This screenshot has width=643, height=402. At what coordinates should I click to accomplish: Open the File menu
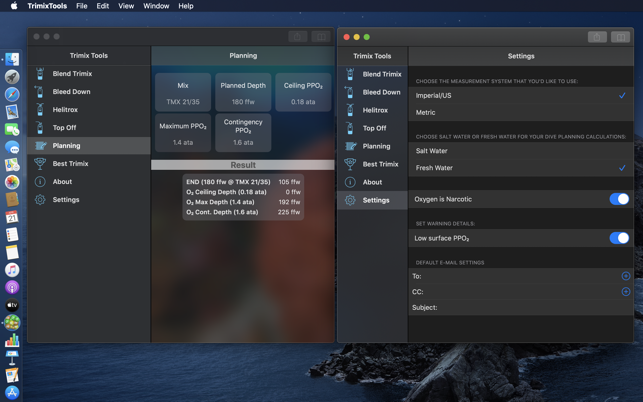[x=82, y=6]
